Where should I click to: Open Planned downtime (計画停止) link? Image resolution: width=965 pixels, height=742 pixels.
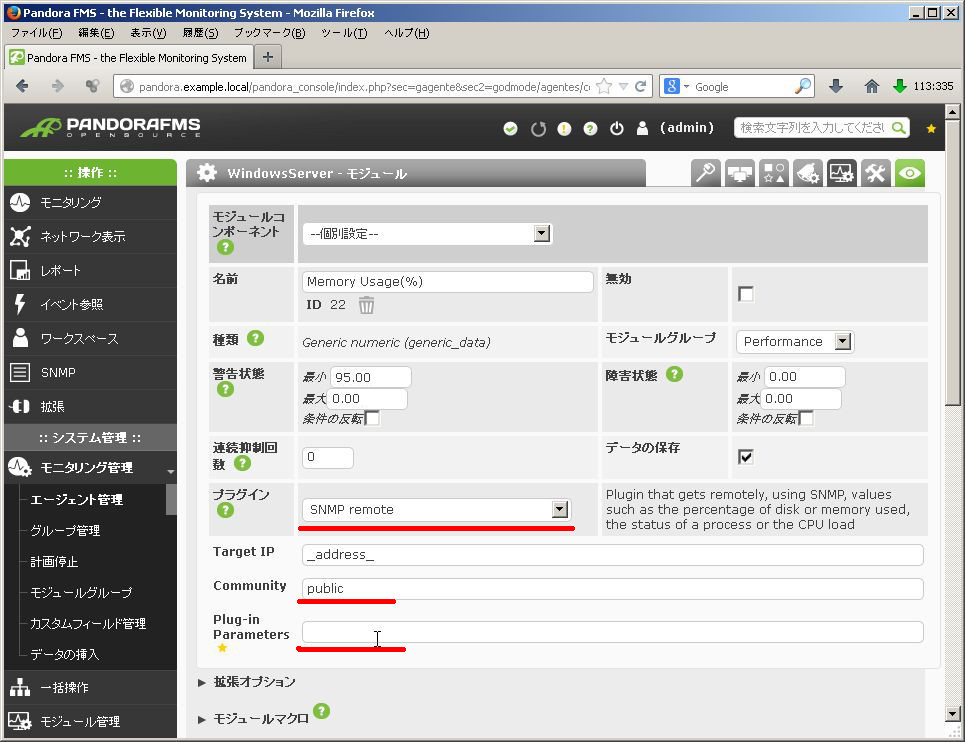54,561
